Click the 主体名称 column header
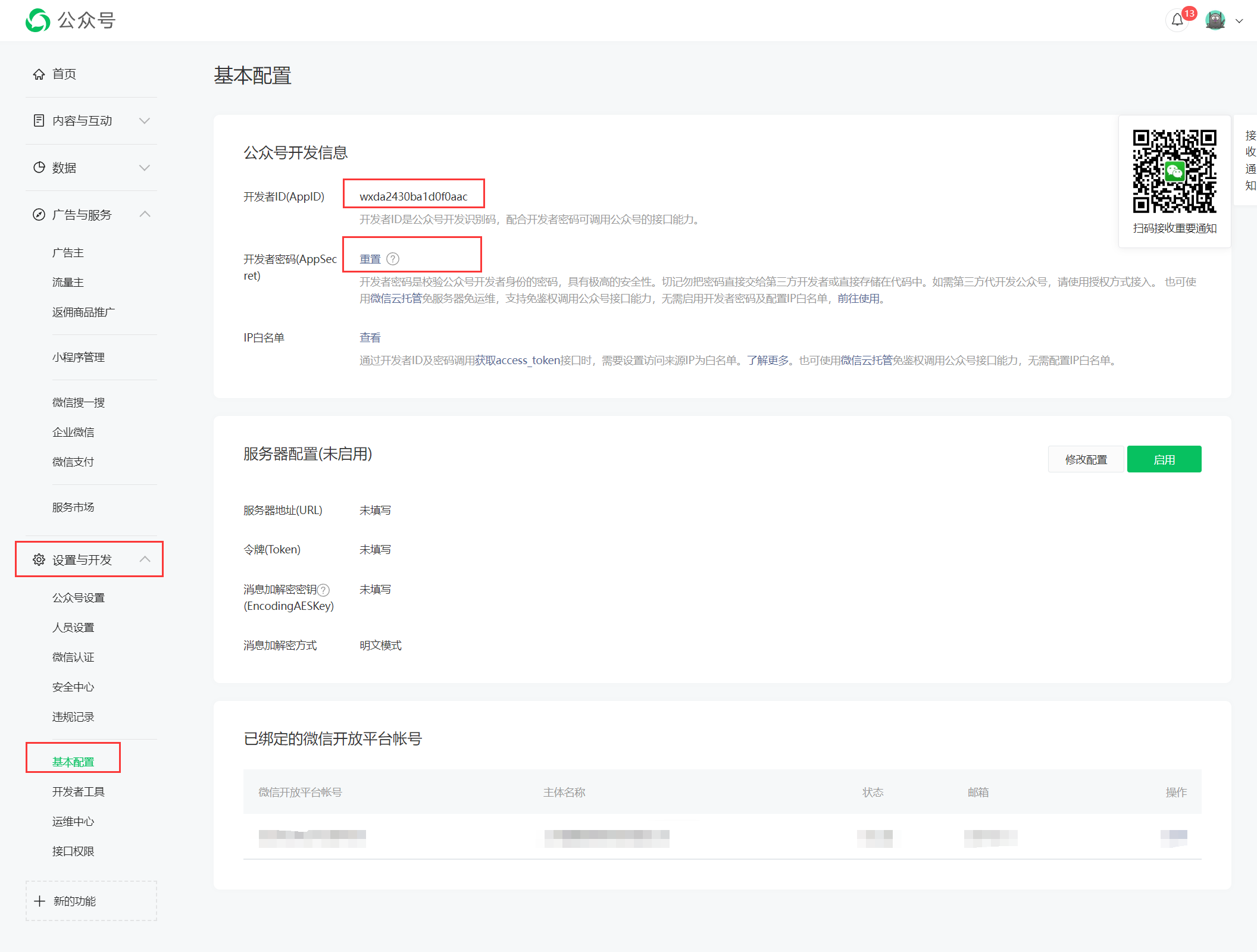 click(x=564, y=793)
